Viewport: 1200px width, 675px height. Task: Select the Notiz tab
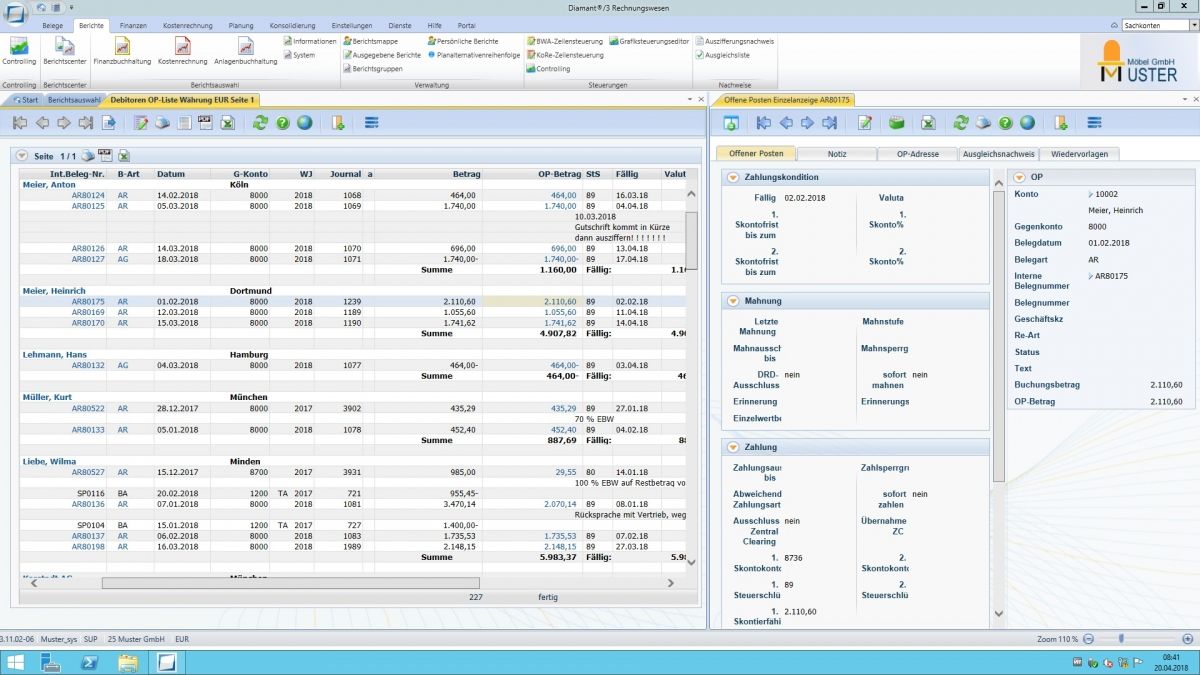point(837,154)
